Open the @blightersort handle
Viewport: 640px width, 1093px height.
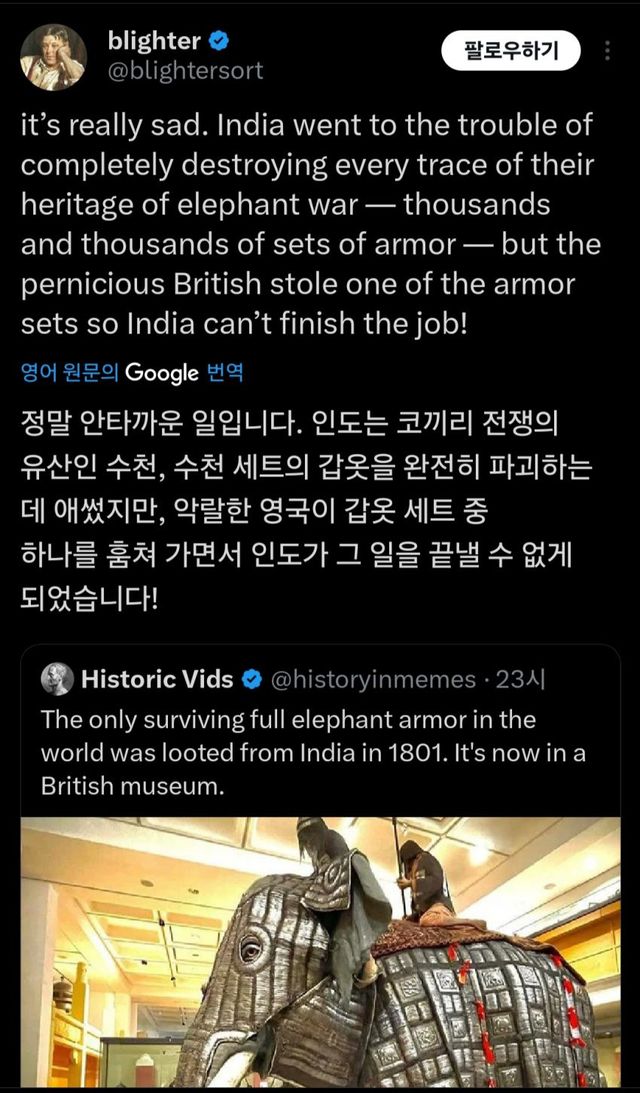(x=185, y=71)
